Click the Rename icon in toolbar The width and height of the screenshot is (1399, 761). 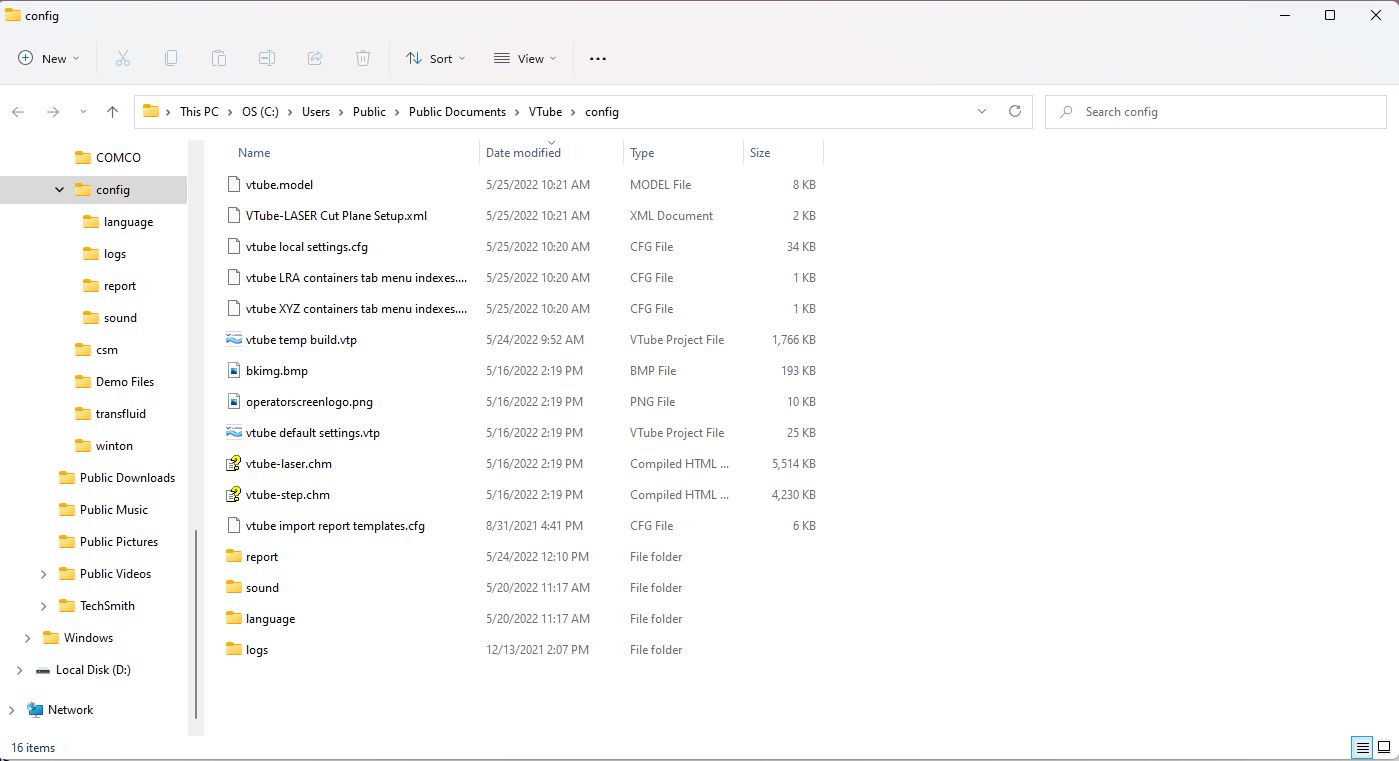(x=267, y=59)
